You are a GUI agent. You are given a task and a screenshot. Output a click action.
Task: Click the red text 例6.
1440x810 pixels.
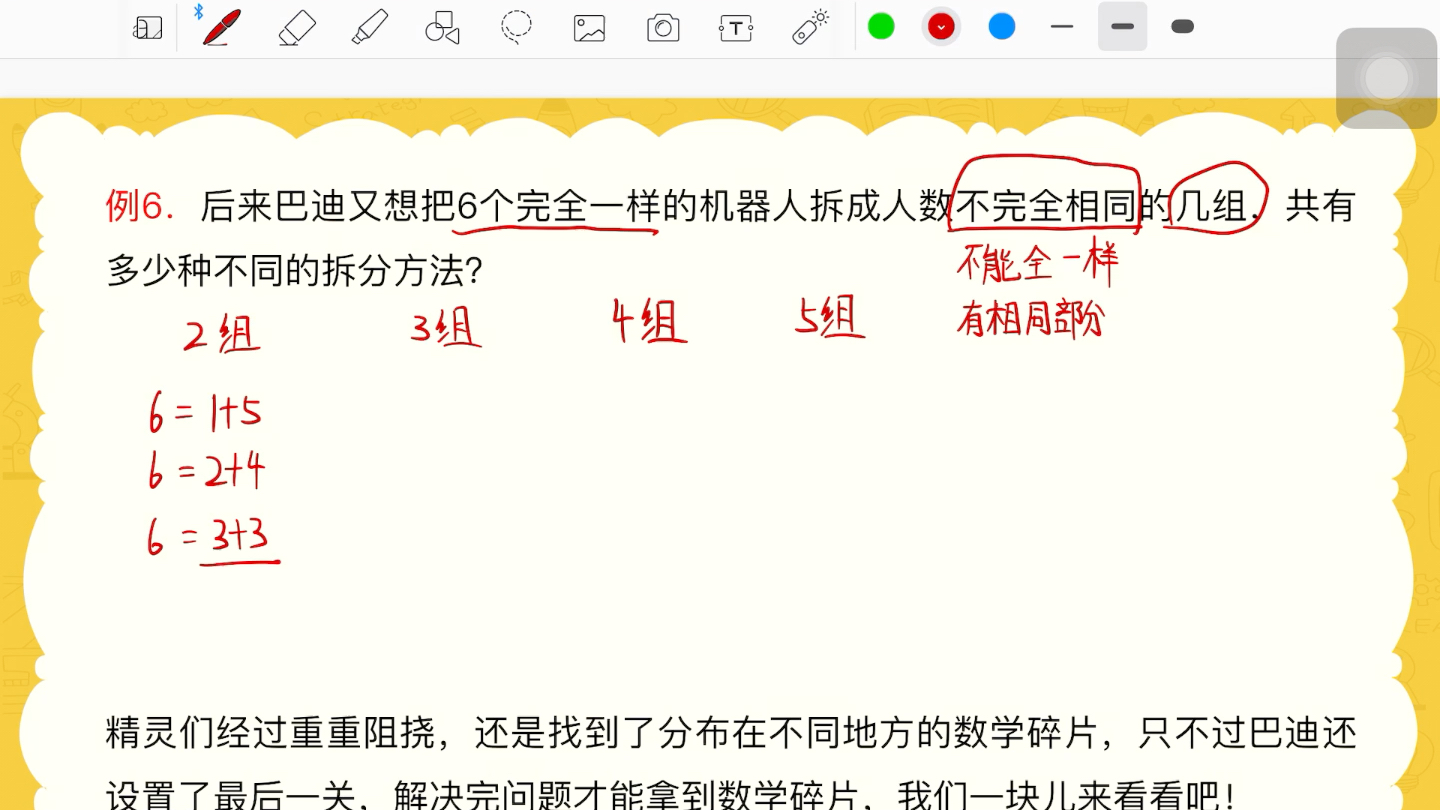coord(141,206)
